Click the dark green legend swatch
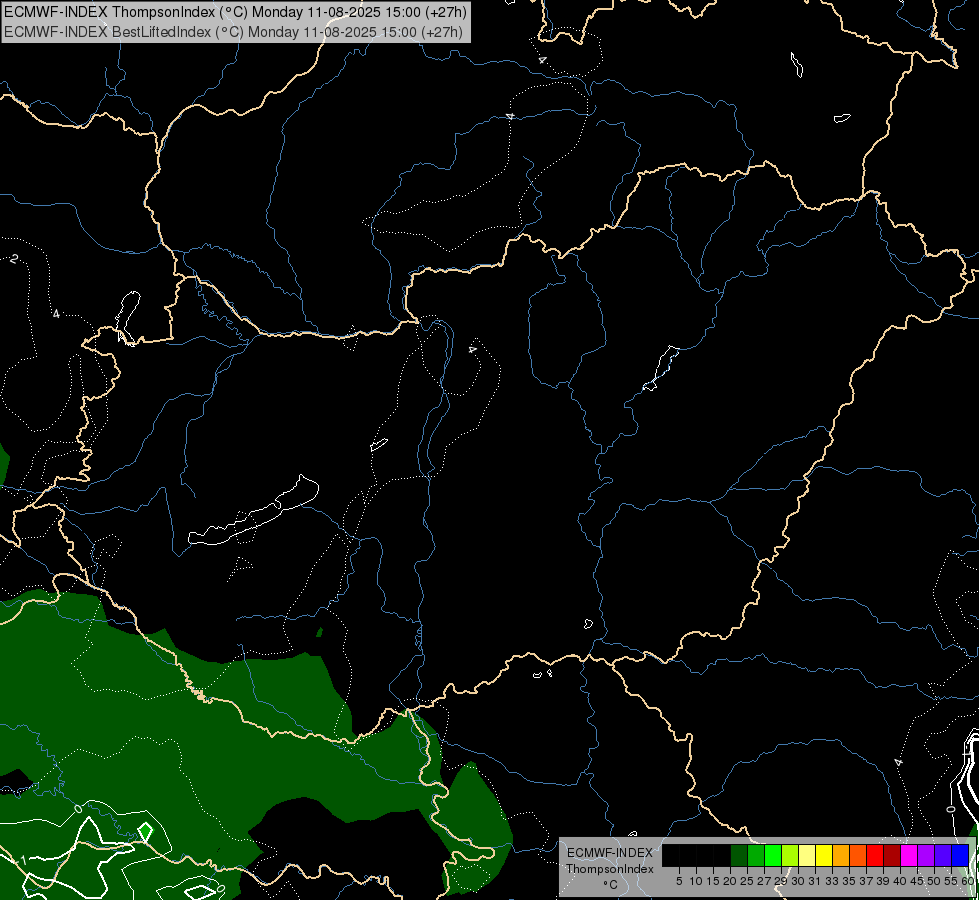Image resolution: width=979 pixels, height=900 pixels. coord(739,856)
